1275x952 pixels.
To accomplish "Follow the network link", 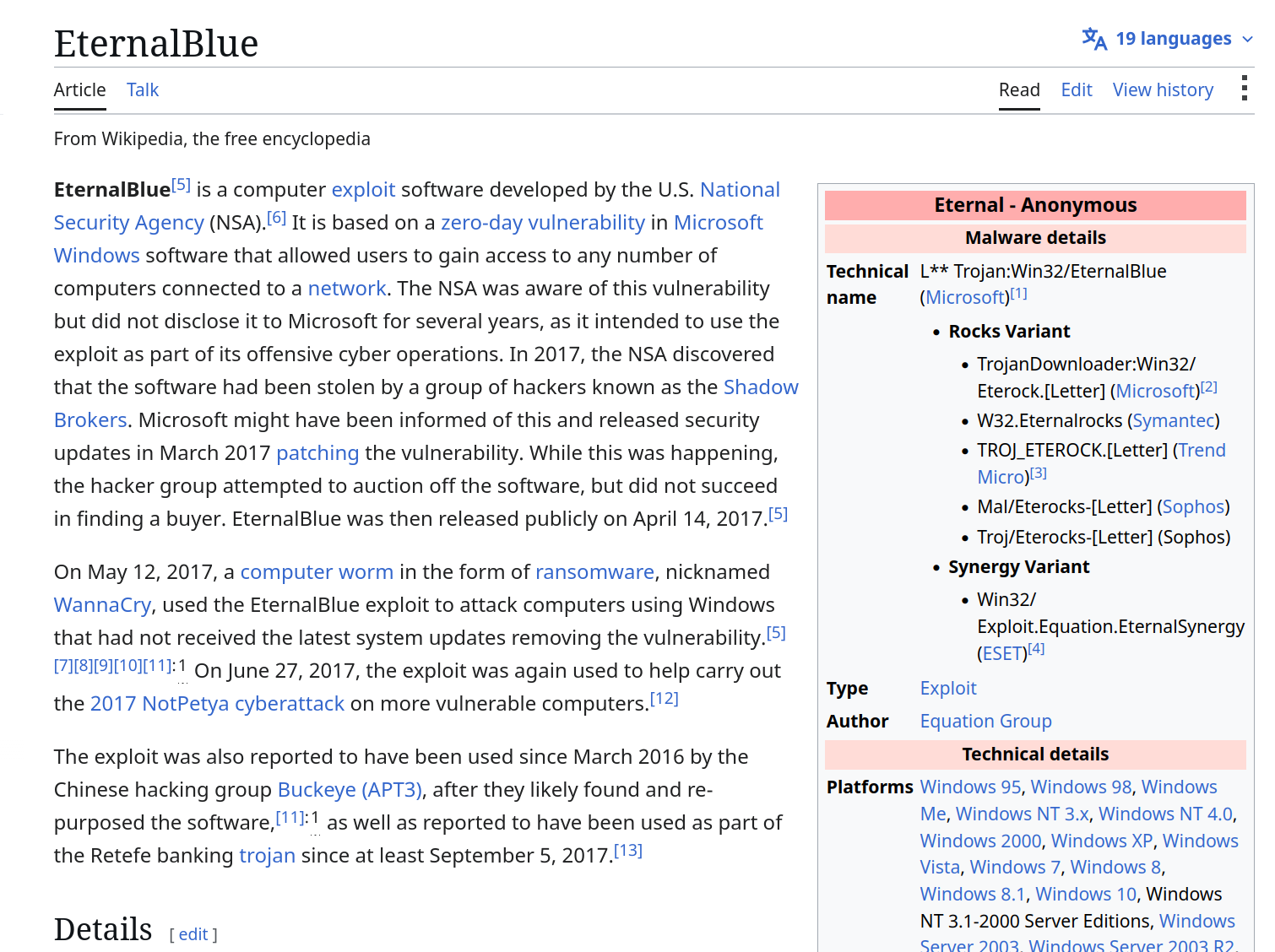I will 347,288.
